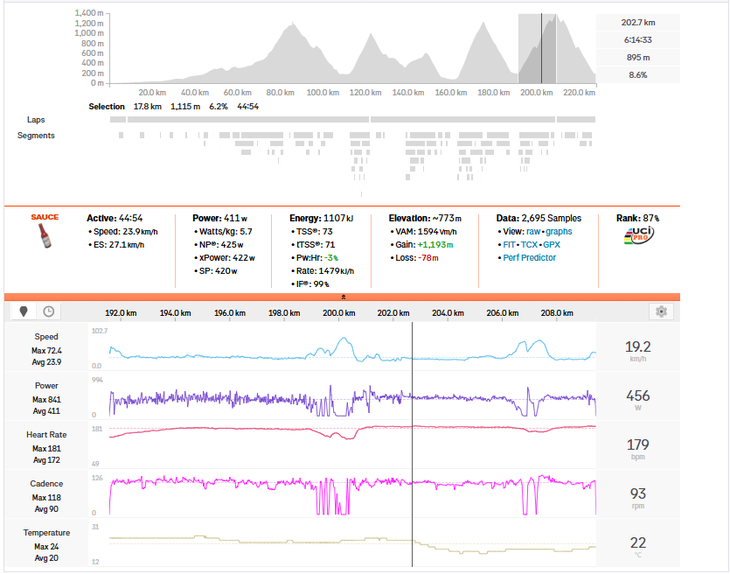730x574 pixels.
Task: Click the selection cursor line in the elevation chart
Action: coord(541,48)
